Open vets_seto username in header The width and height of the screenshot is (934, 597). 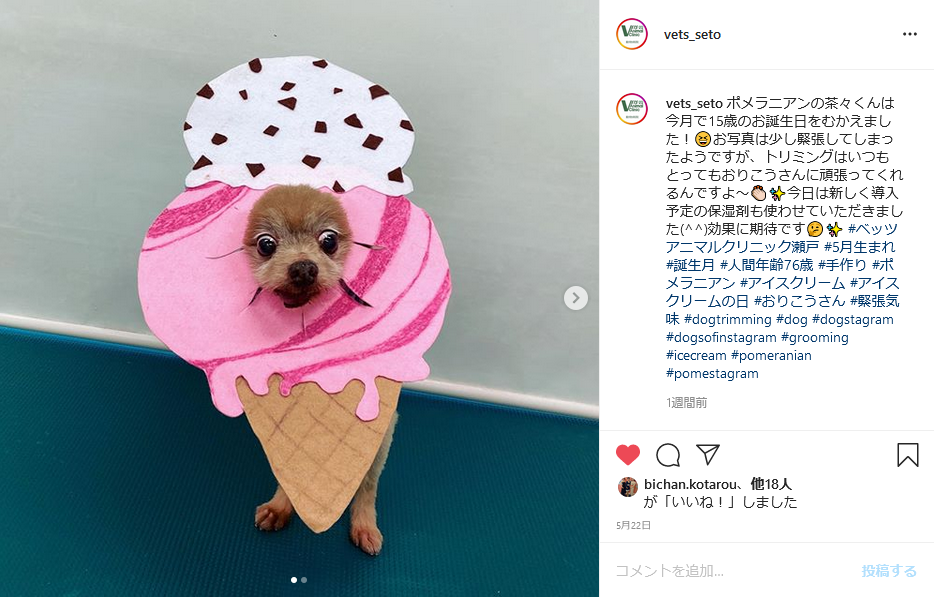[692, 35]
